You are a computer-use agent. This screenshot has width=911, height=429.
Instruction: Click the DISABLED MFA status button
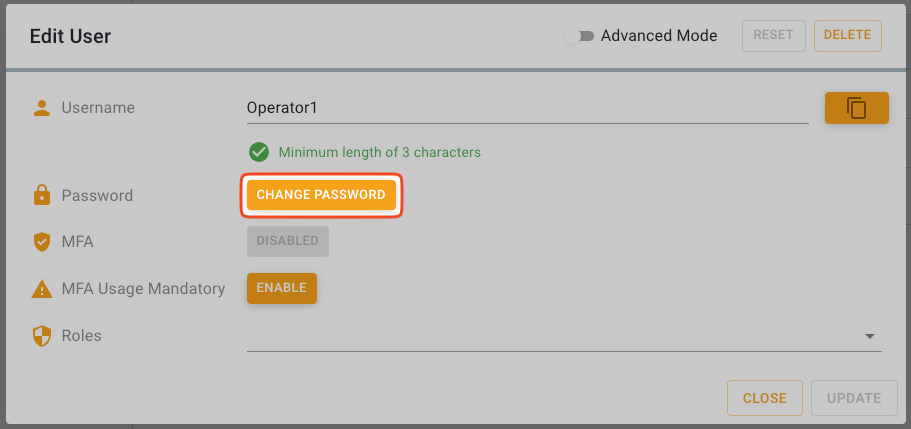point(287,241)
